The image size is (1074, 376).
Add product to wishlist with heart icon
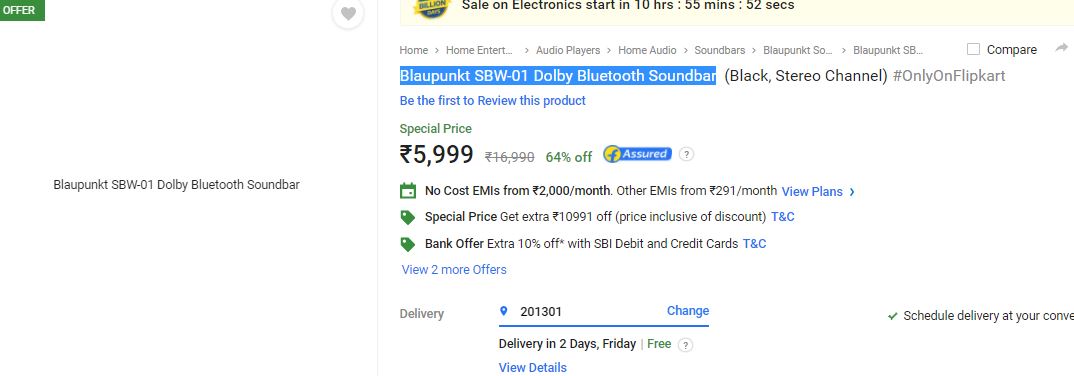[x=348, y=13]
